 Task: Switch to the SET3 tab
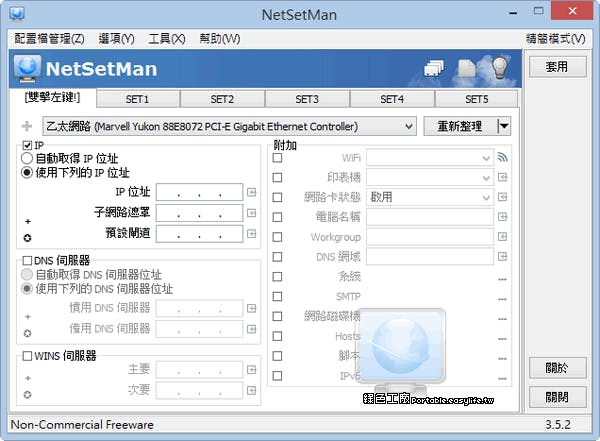307,99
